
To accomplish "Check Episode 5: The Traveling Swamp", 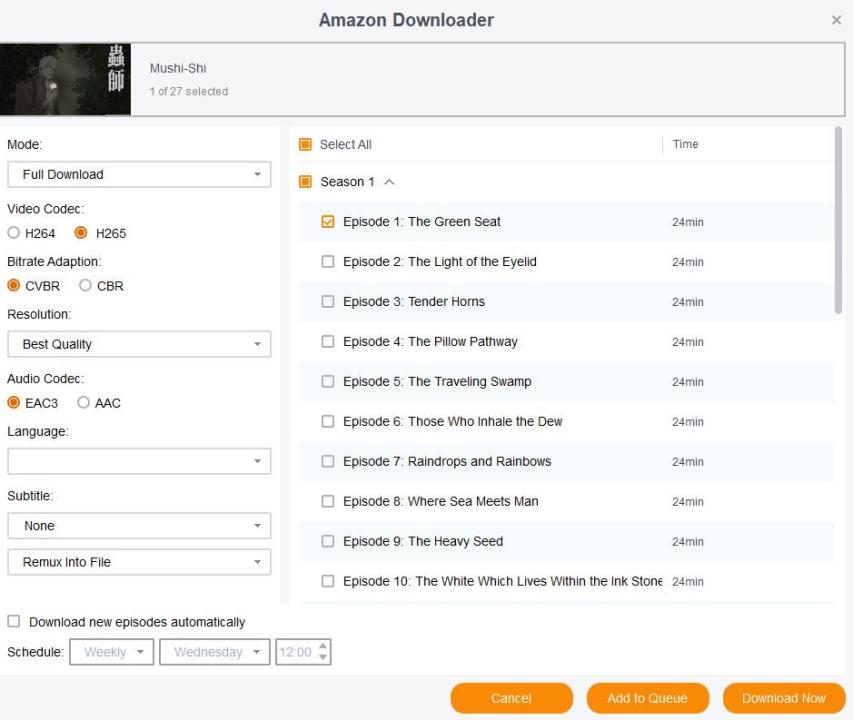I will click(x=327, y=382).
